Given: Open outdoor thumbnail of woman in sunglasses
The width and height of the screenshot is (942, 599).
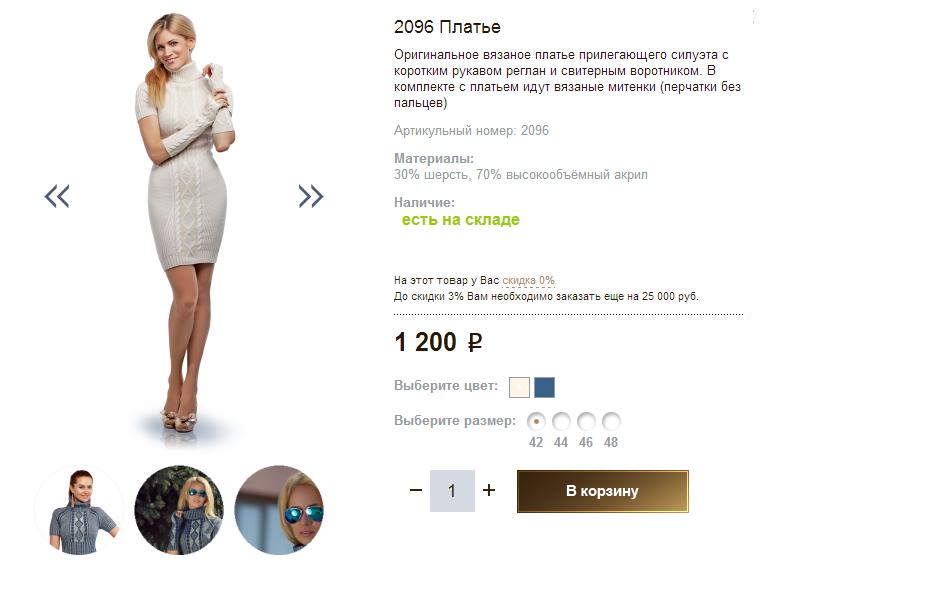Looking at the screenshot, I should point(179,510).
